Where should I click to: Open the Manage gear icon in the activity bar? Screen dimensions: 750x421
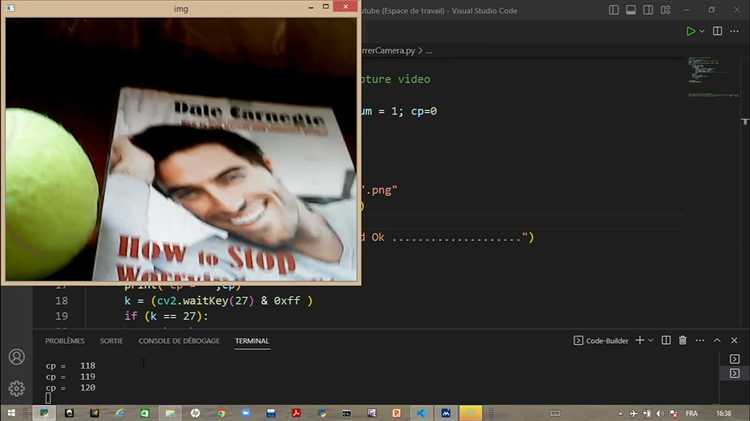[x=17, y=388]
